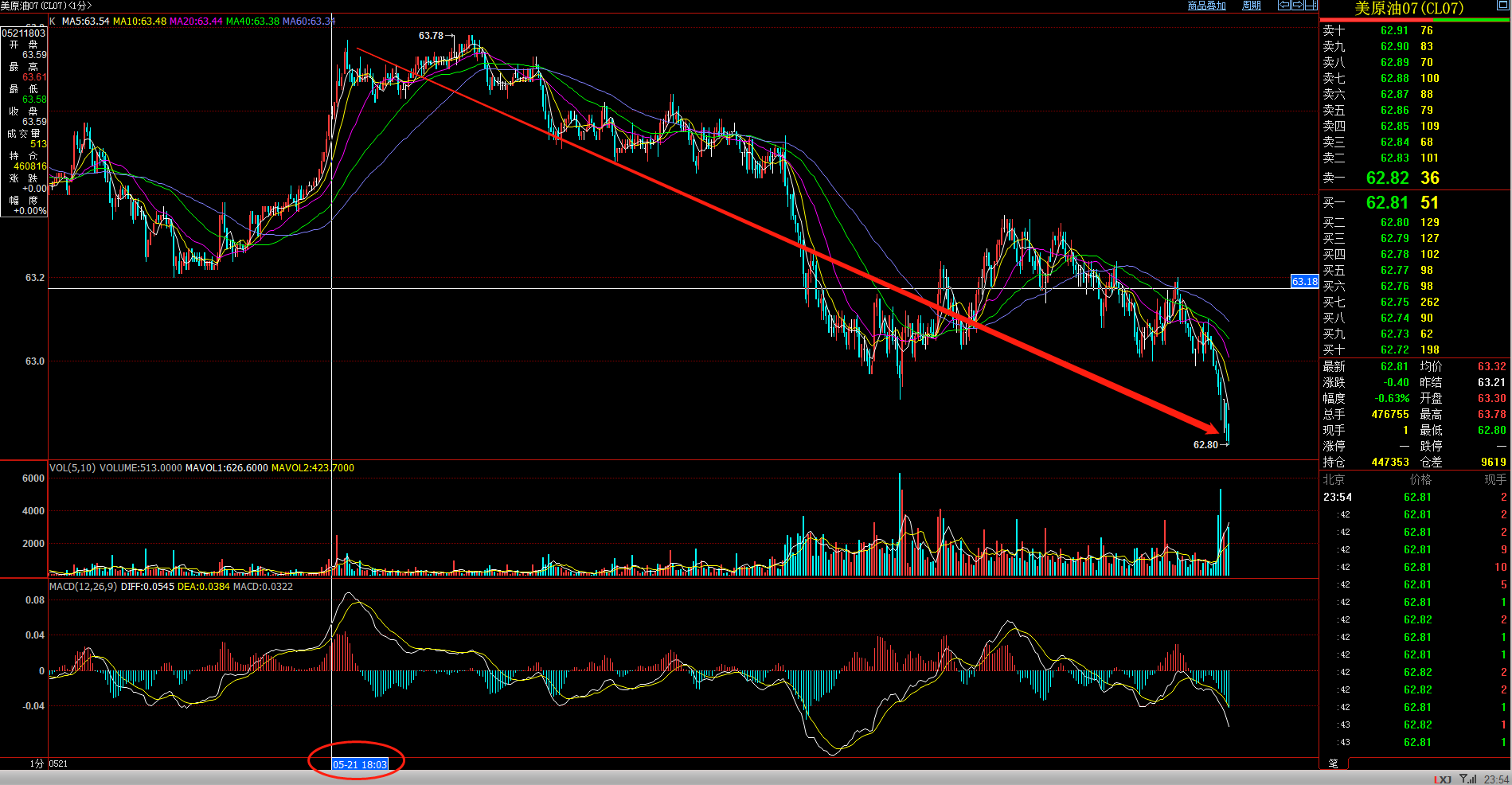Image resolution: width=1512 pixels, height=785 pixels.
Task: Open the 周期 period link
Action: pyautogui.click(x=1251, y=6)
